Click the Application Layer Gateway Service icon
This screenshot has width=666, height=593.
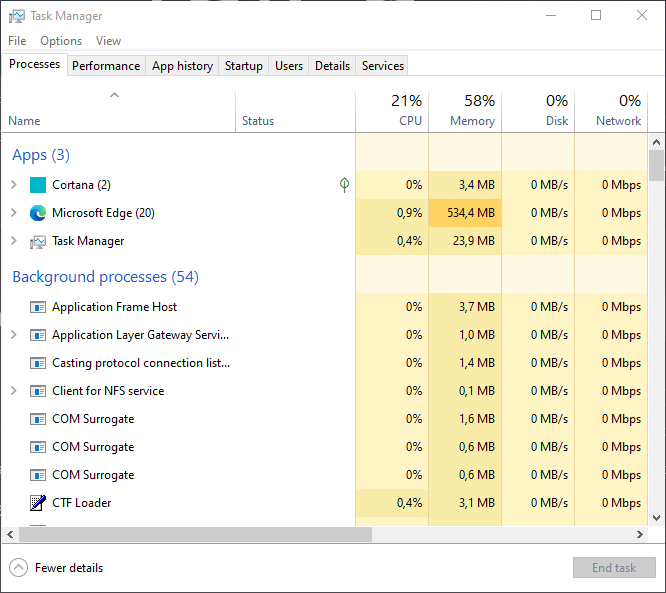coord(38,335)
